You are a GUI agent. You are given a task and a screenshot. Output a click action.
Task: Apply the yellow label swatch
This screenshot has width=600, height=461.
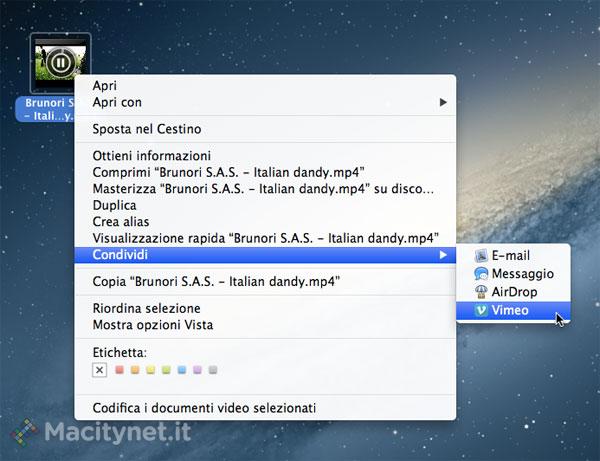point(150,370)
